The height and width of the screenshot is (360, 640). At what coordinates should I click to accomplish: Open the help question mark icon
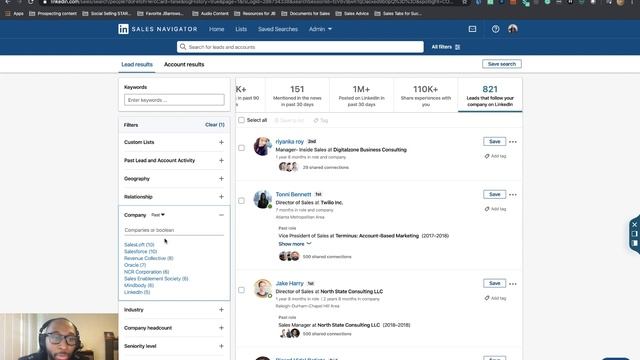(496, 29)
